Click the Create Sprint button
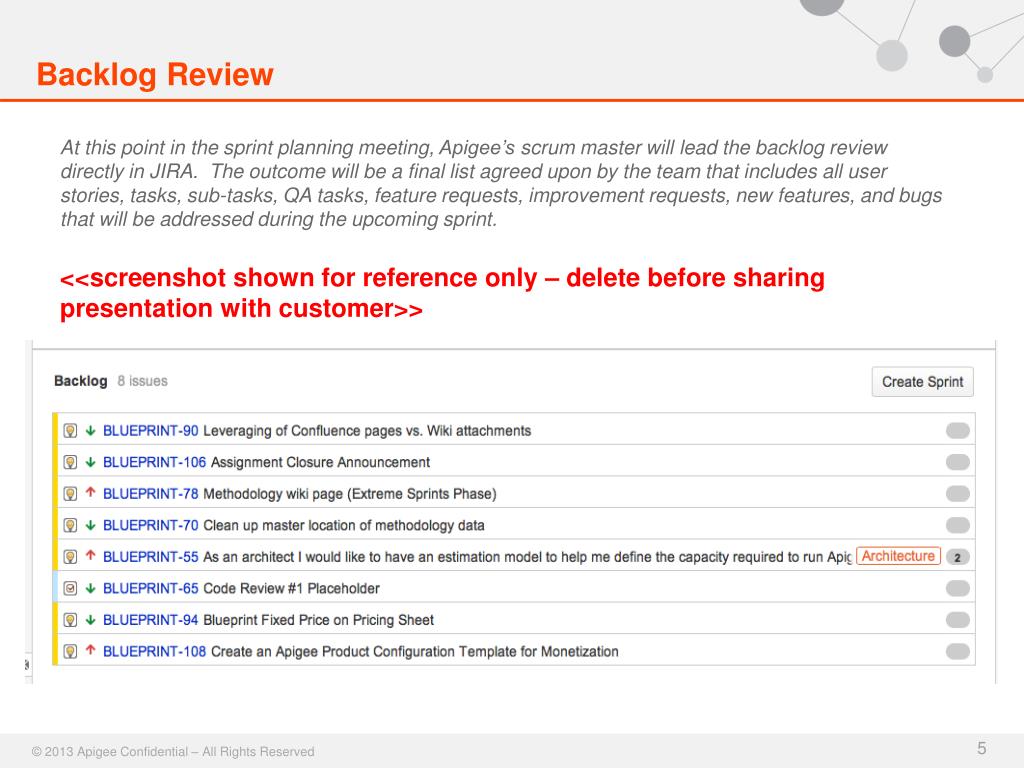This screenshot has height=768, width=1024. click(922, 382)
